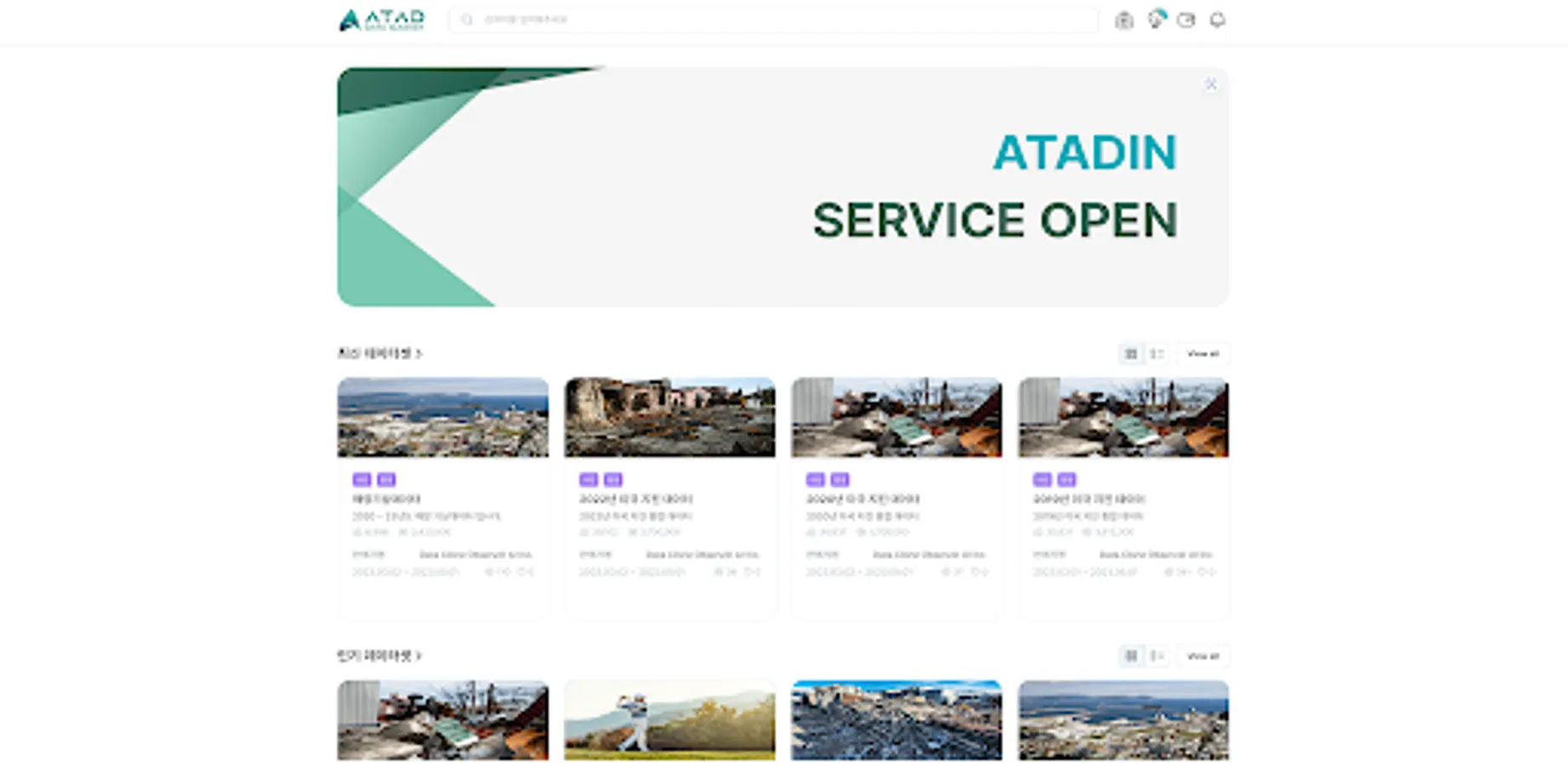Click View all for the top dataset section
1568x766 pixels.
[1203, 353]
